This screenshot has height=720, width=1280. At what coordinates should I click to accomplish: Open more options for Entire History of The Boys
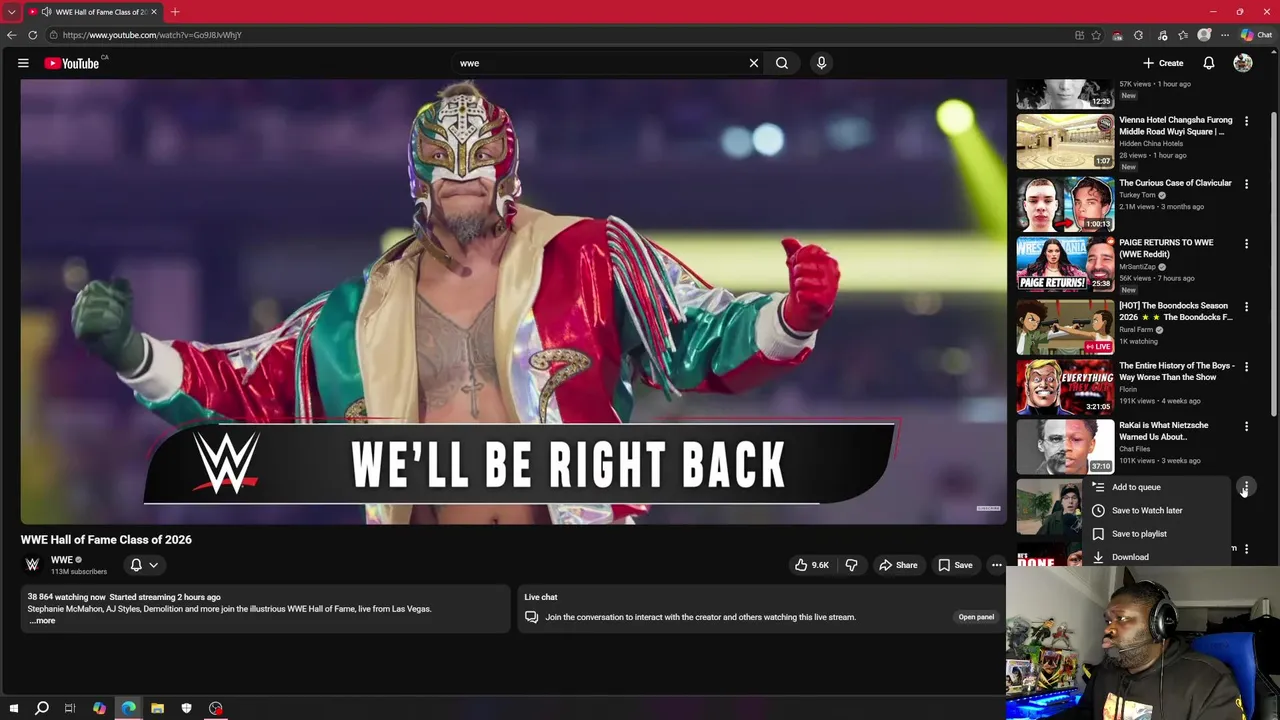tap(1246, 367)
